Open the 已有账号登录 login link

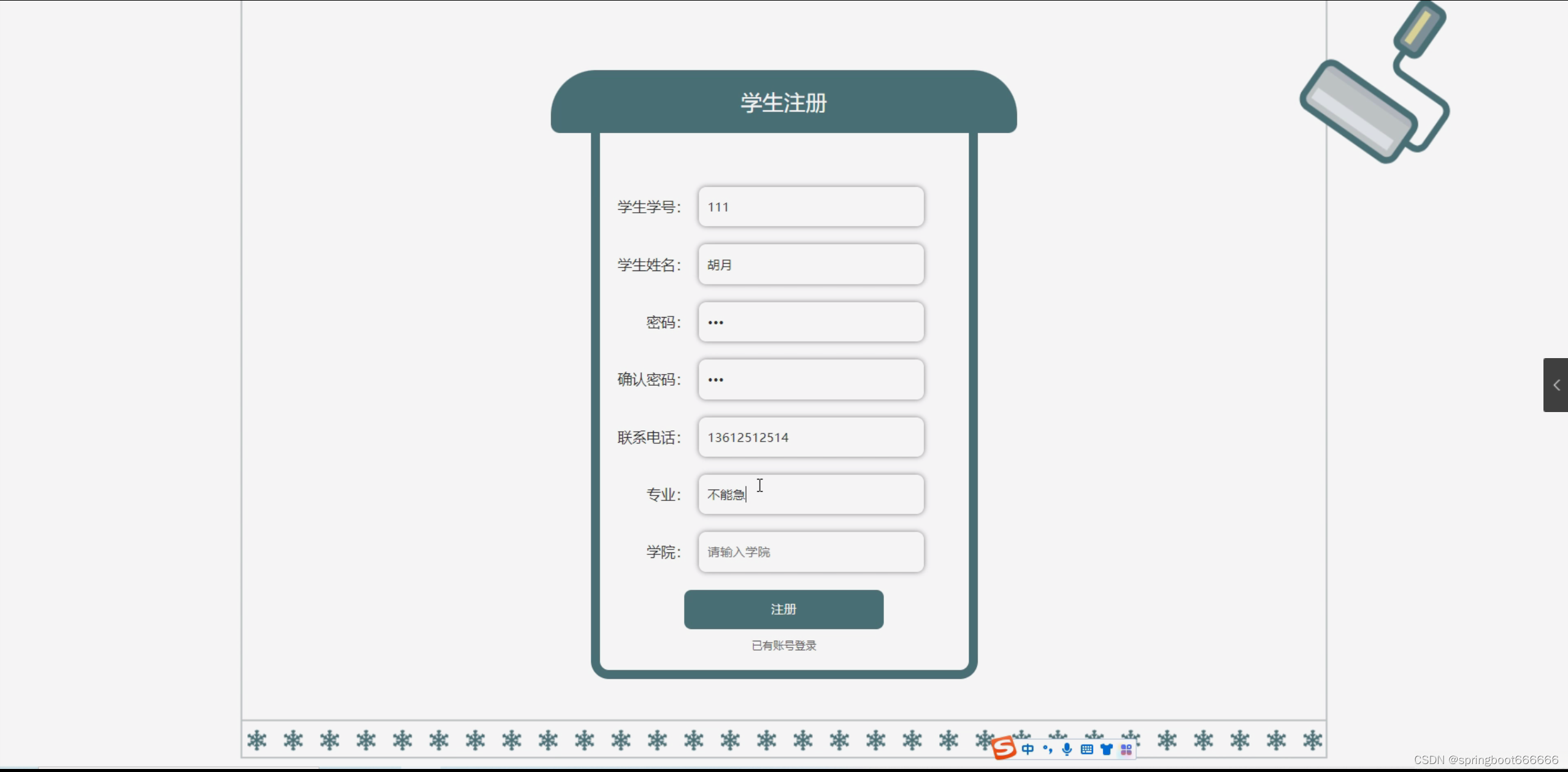[783, 645]
